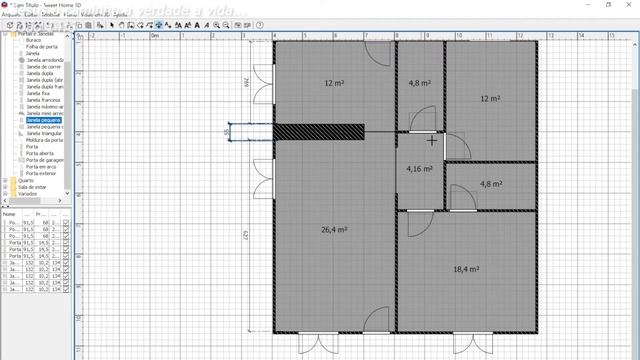Click the New home toolbar icon
Screen dimensions: 640x360
(x=9, y=25)
